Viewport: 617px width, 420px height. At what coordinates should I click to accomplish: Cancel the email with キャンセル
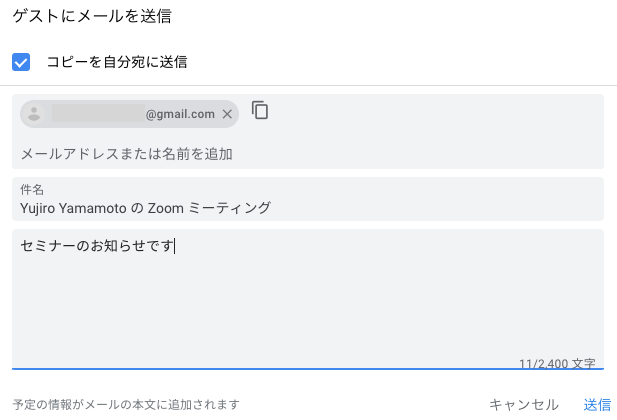click(x=524, y=405)
